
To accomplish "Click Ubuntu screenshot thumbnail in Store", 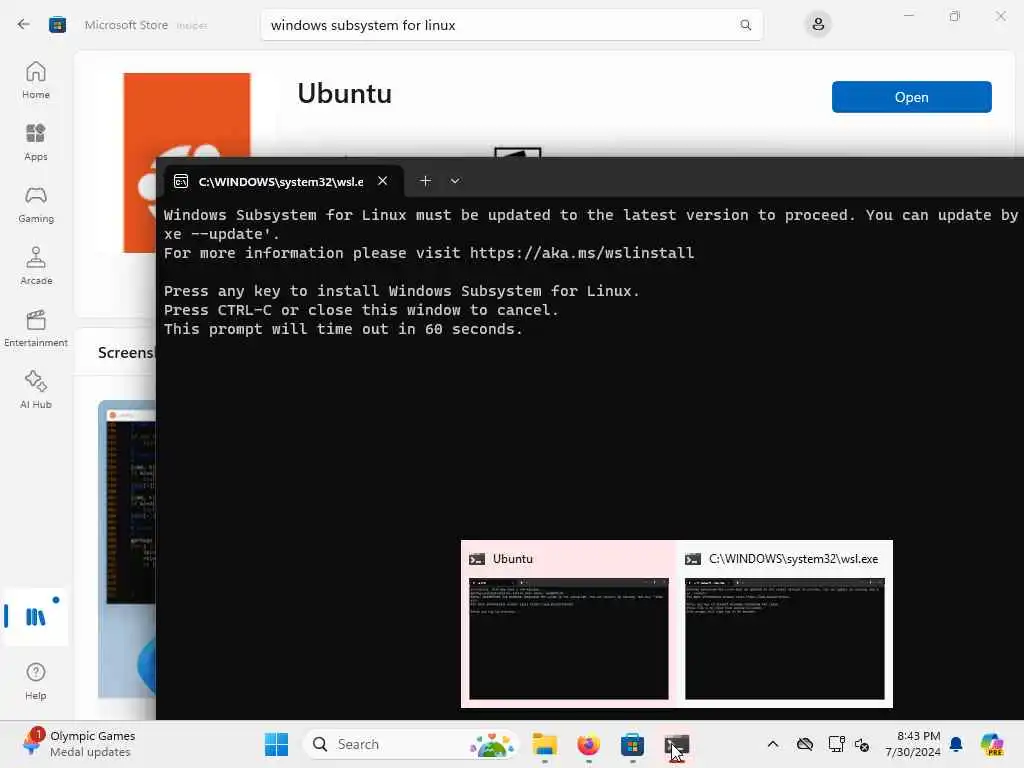I will click(127, 549).
